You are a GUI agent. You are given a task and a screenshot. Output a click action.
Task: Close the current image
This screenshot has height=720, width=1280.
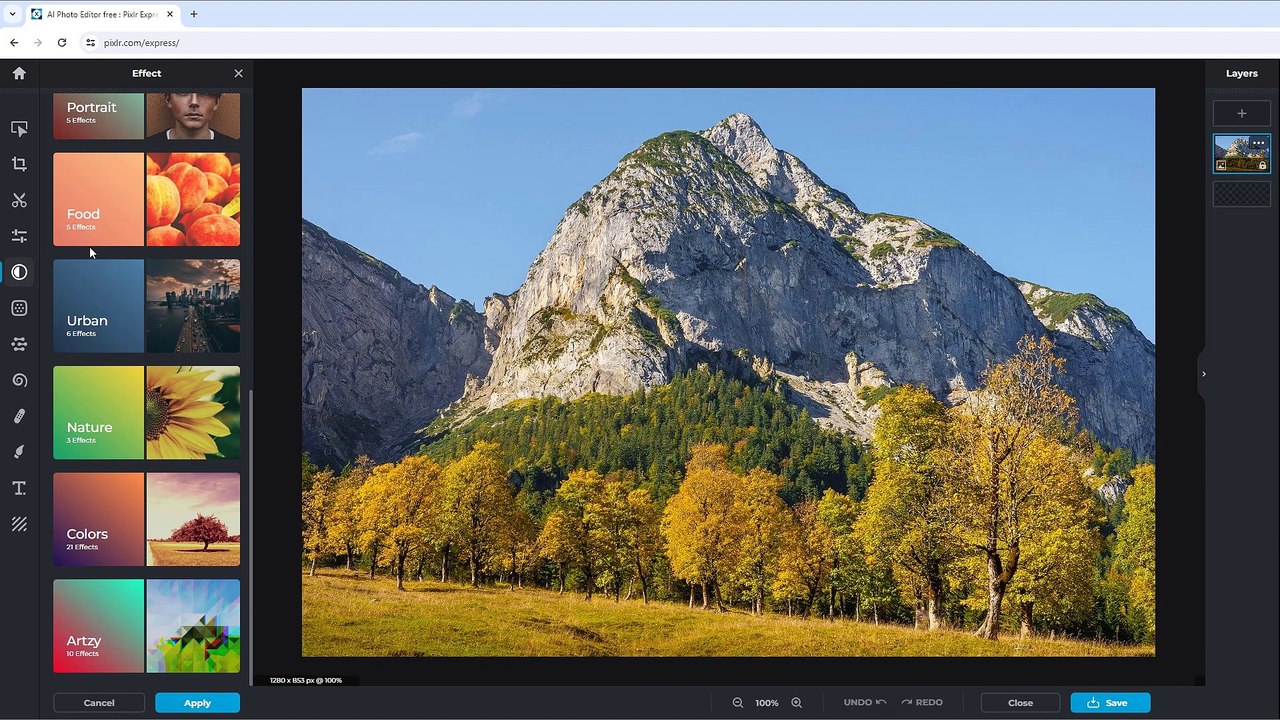point(1020,703)
